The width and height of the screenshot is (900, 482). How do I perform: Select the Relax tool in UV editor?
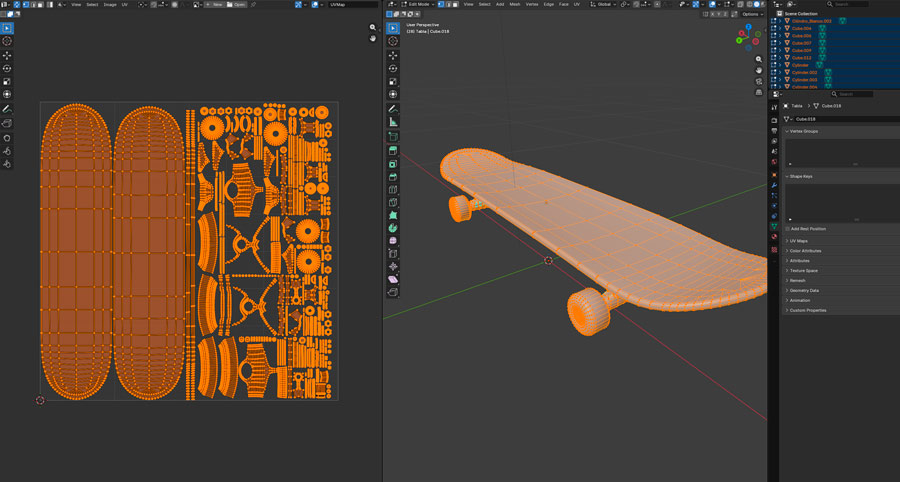(x=7, y=151)
